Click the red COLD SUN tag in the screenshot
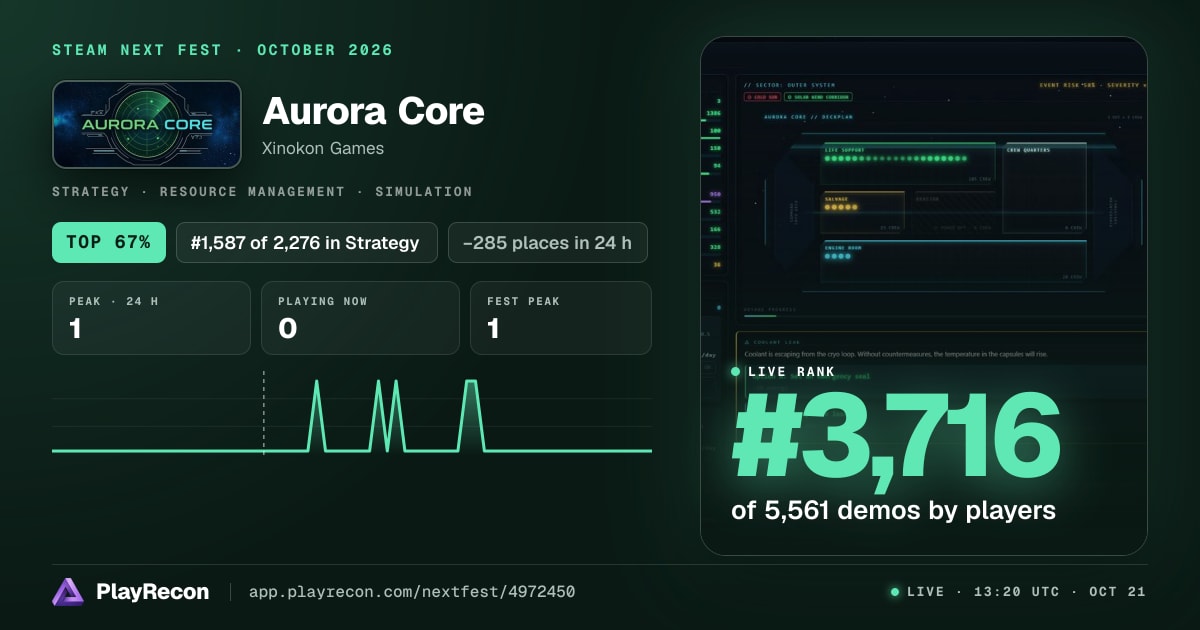Viewport: 1200px width, 630px height. click(761, 98)
